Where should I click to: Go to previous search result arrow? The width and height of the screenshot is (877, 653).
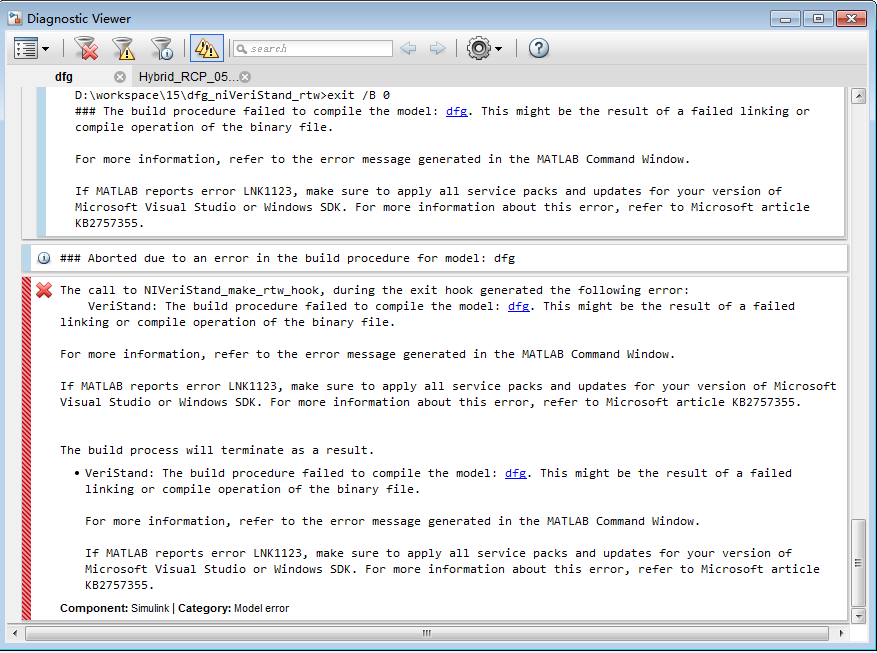click(408, 49)
